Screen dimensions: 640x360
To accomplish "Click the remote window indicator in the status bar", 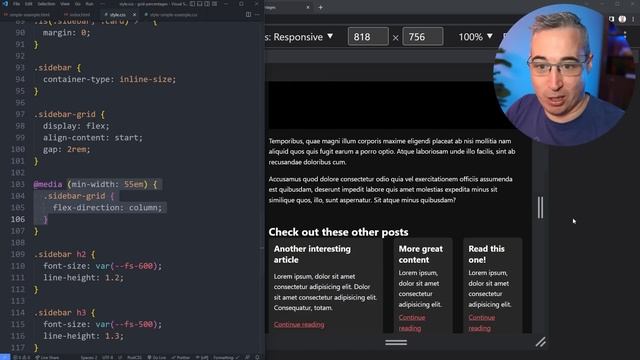I will (5, 357).
